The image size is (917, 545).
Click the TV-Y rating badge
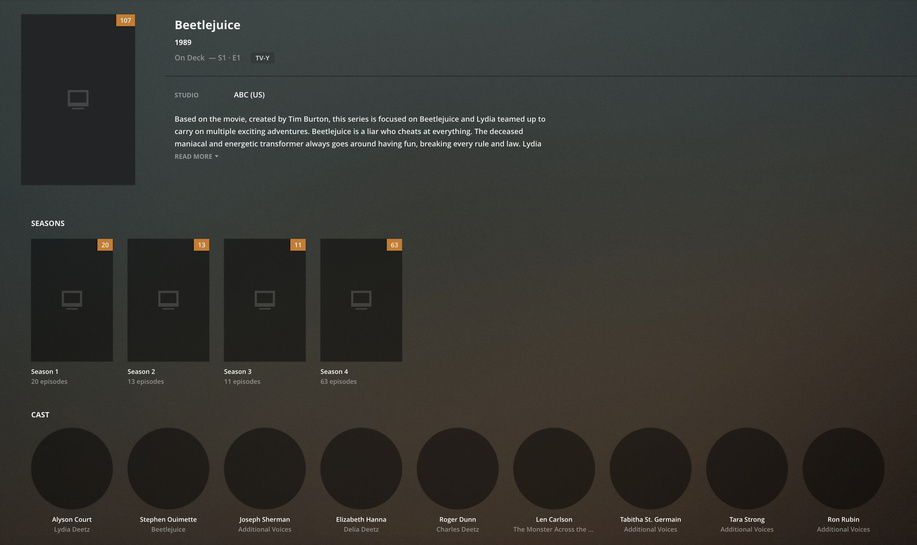pos(262,58)
